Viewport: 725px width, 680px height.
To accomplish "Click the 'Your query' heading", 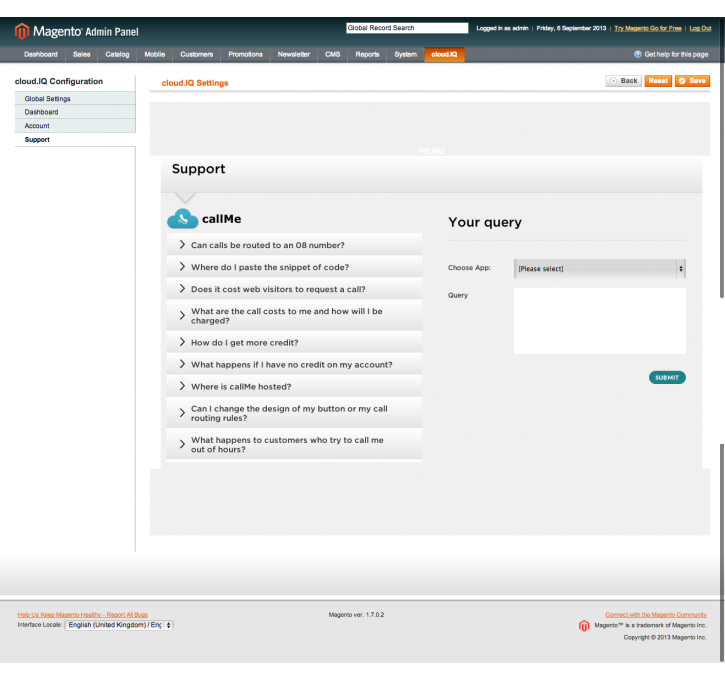I will pyautogui.click(x=485, y=222).
